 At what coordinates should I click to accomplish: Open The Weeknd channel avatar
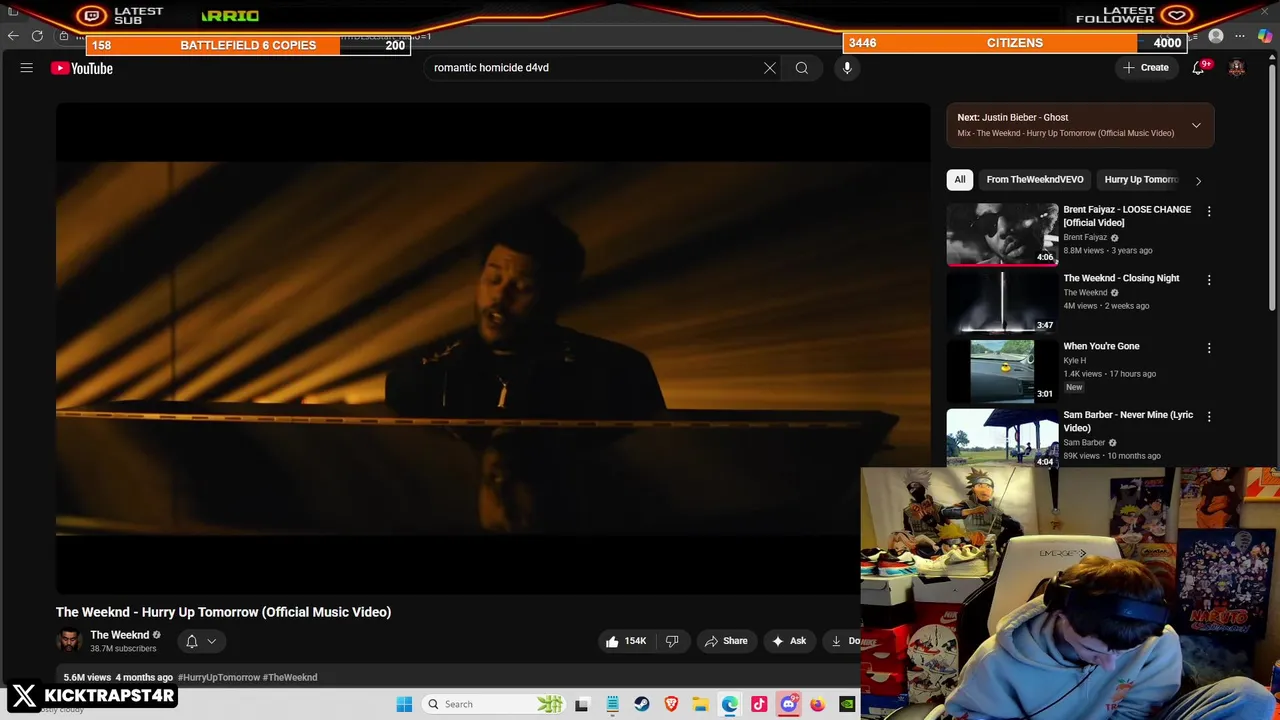[69, 641]
